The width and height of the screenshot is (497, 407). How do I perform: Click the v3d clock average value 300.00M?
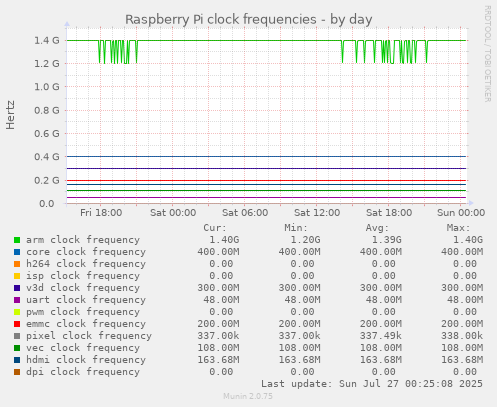tap(381, 288)
